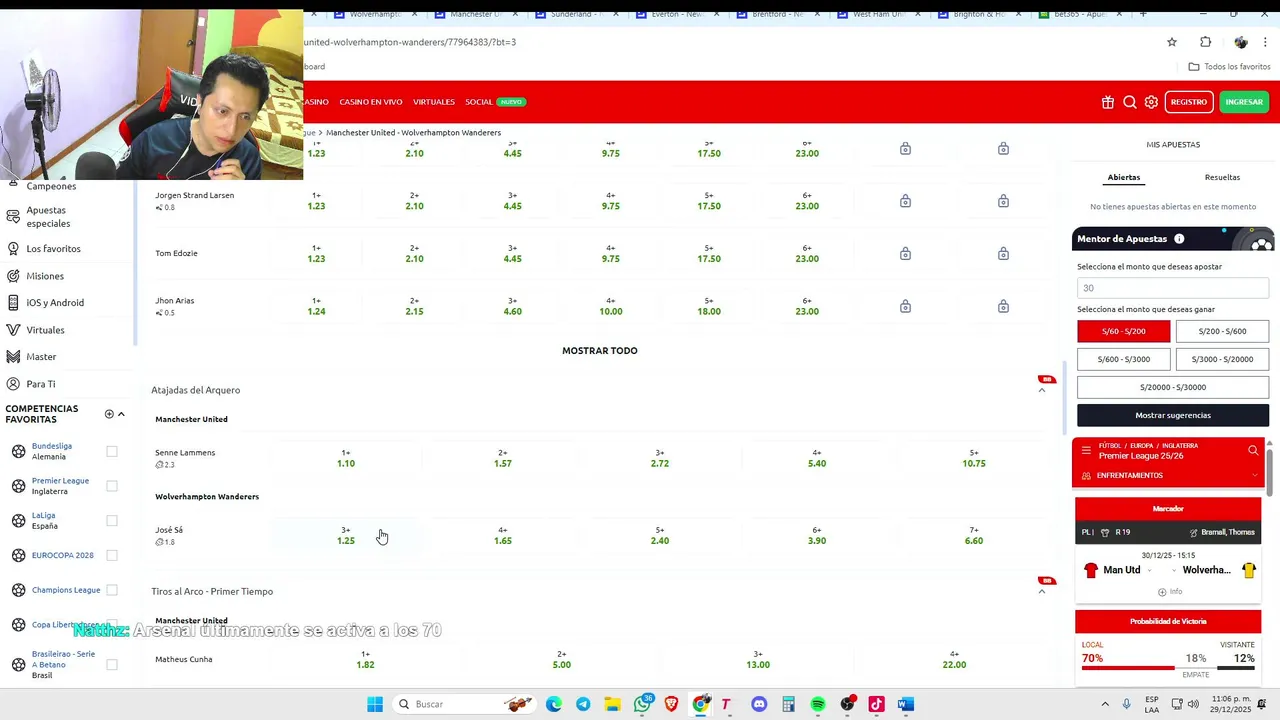
Task: Open Word from the taskbar
Action: pyautogui.click(x=906, y=704)
